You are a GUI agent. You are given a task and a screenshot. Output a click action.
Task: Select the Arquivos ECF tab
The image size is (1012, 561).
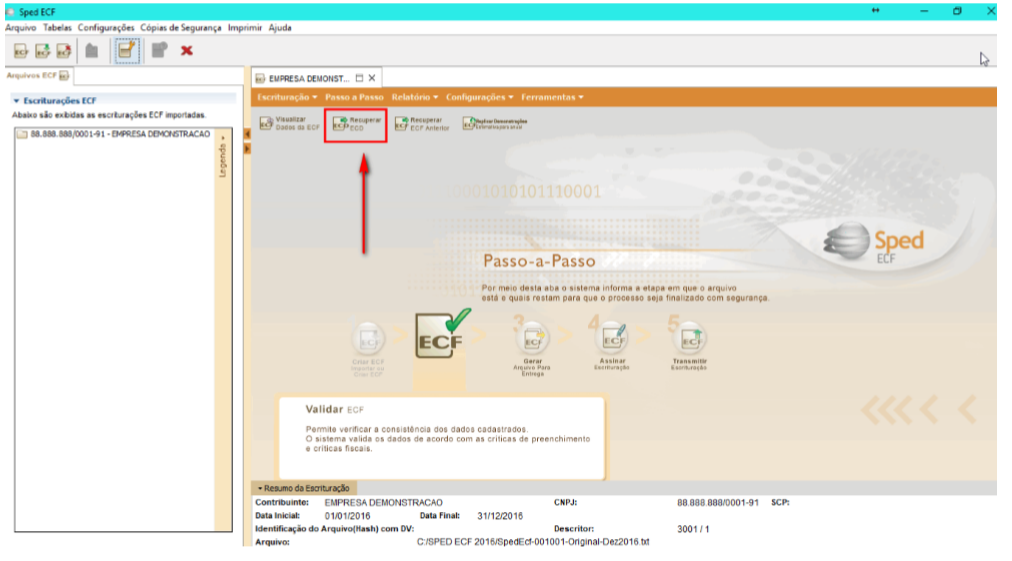pos(38,76)
